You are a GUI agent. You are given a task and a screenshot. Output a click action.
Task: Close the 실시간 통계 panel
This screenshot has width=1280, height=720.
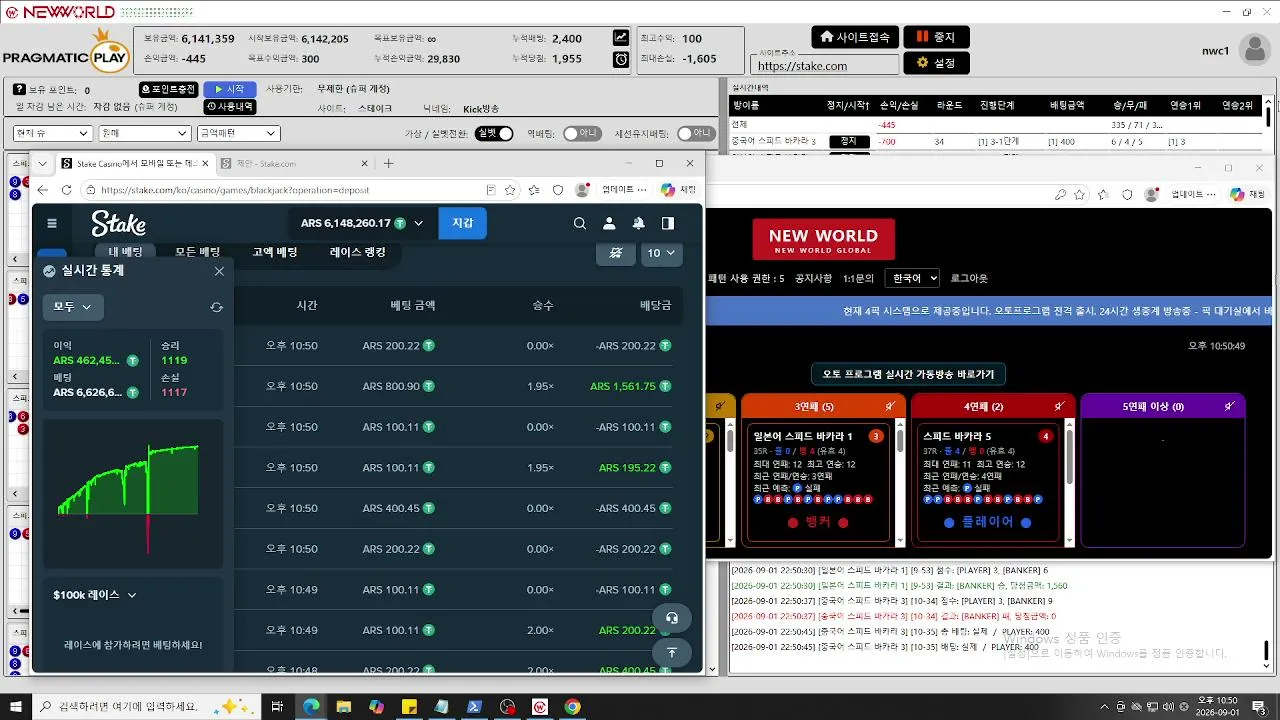point(219,271)
